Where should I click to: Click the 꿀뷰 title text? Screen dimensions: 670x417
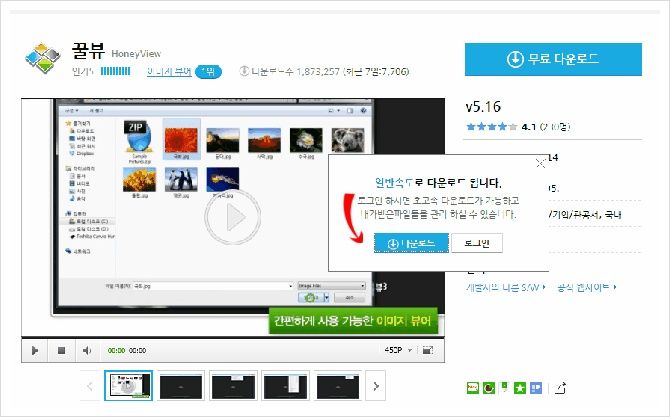[88, 50]
